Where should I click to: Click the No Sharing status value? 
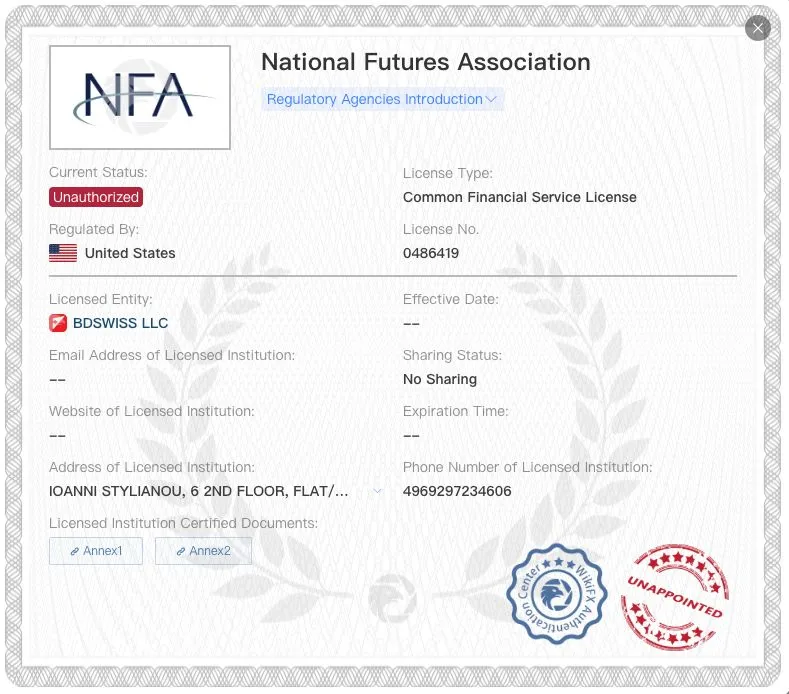pos(440,379)
